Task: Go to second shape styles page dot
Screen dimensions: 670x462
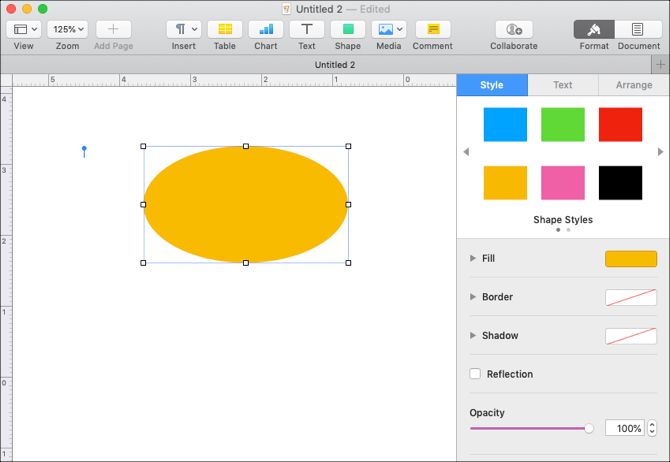Action: pyautogui.click(x=568, y=230)
